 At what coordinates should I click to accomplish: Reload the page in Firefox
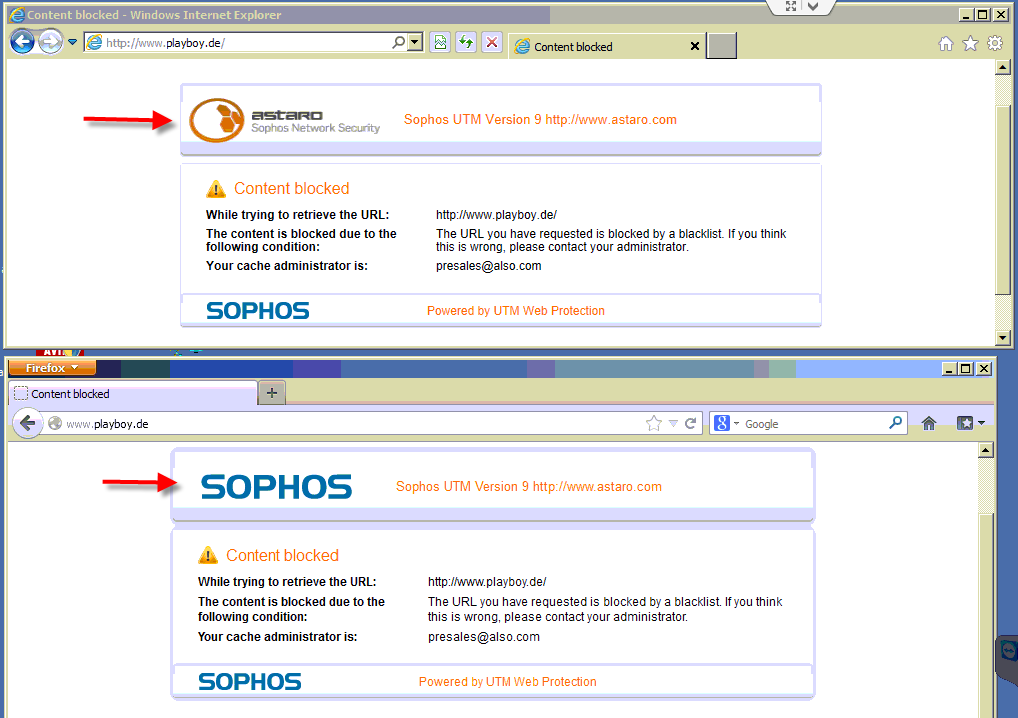pyautogui.click(x=690, y=423)
